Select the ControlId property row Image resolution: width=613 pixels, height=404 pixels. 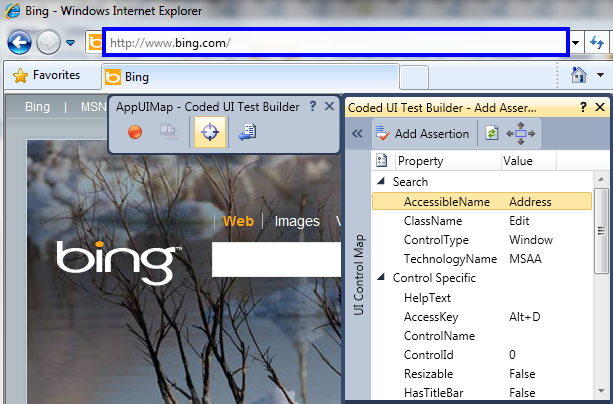coord(482,355)
